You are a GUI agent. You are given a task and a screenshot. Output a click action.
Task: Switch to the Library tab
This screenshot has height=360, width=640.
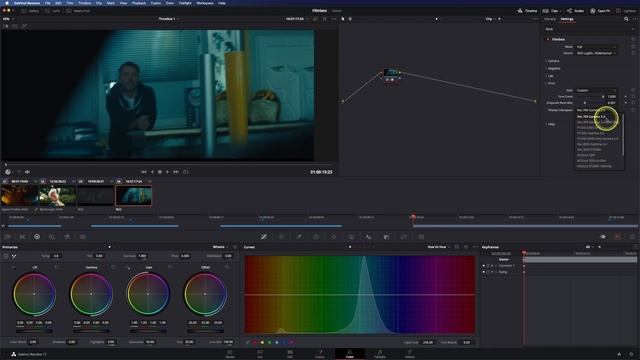[550, 19]
